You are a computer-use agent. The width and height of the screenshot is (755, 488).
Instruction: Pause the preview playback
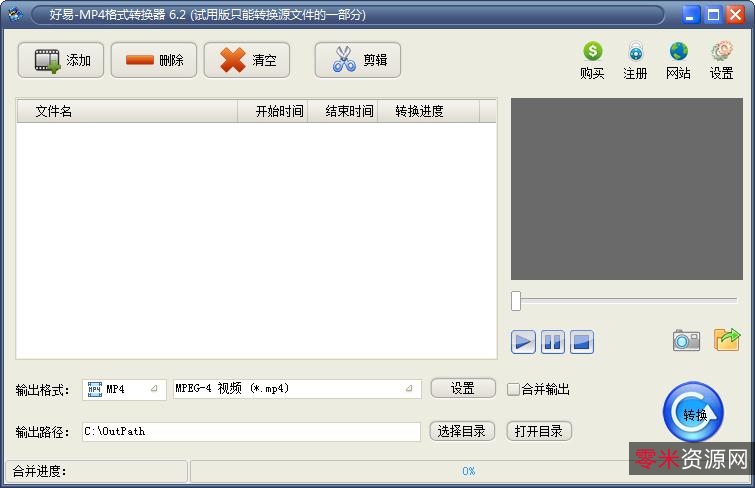pos(552,342)
